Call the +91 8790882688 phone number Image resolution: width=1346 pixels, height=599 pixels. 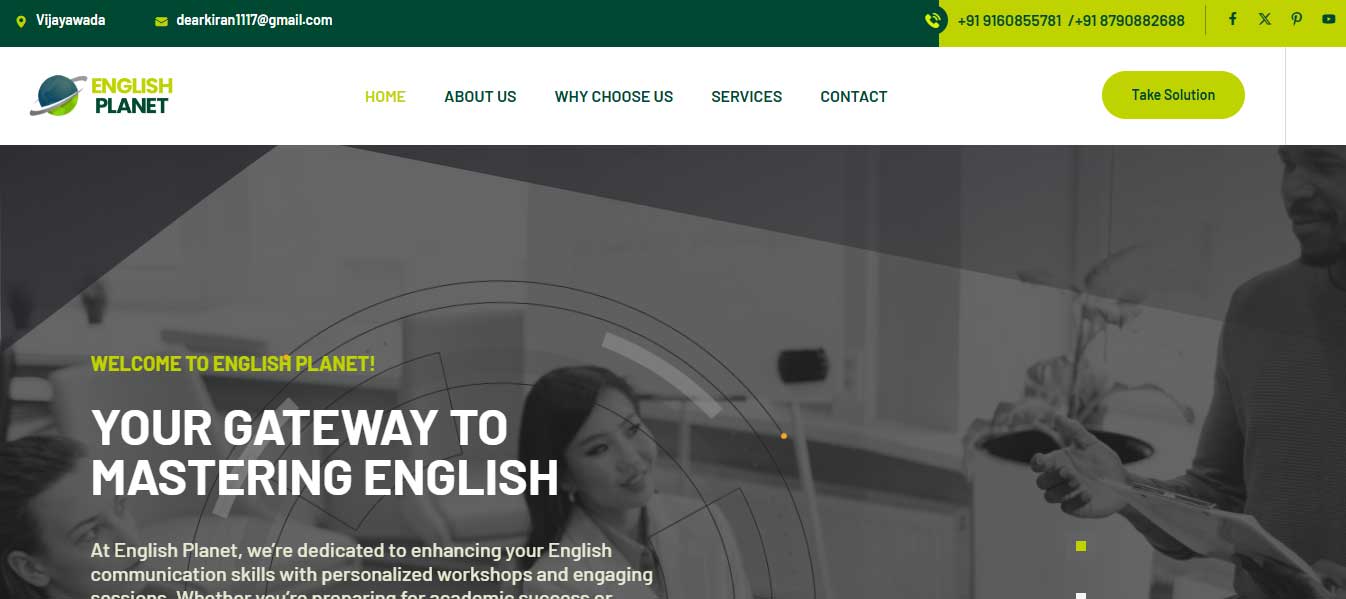1130,21
